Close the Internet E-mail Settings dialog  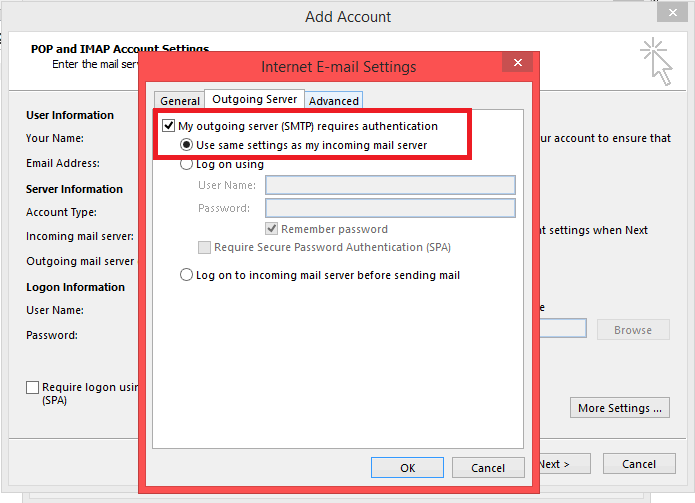[x=517, y=64]
